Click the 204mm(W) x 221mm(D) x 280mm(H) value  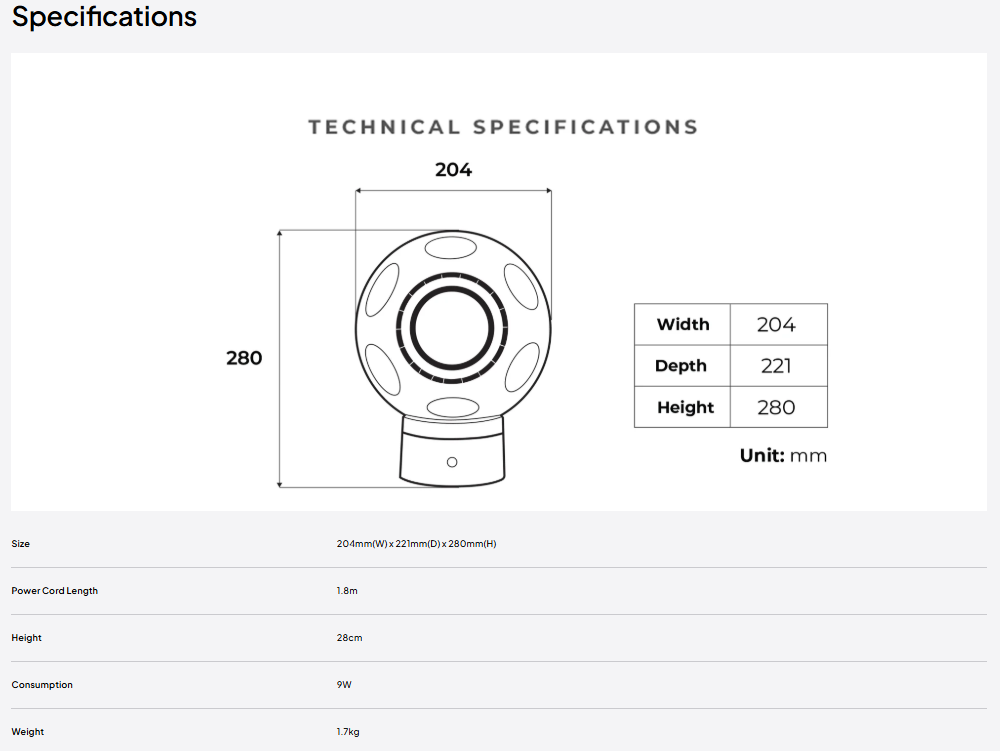[x=416, y=544]
